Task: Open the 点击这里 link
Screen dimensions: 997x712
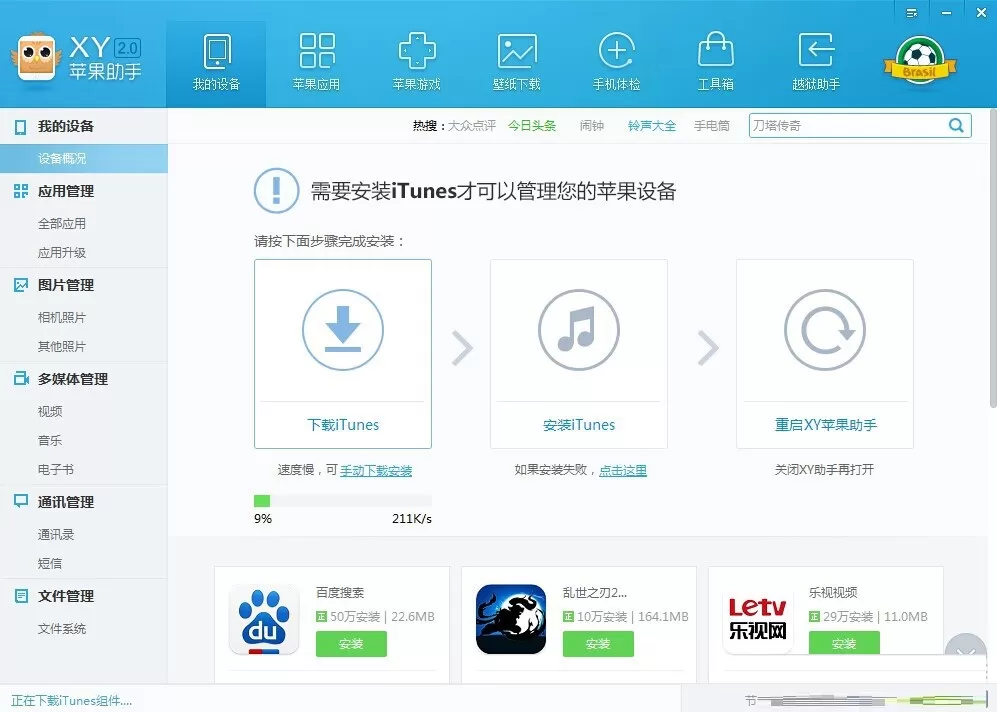Action: pyautogui.click(x=622, y=470)
